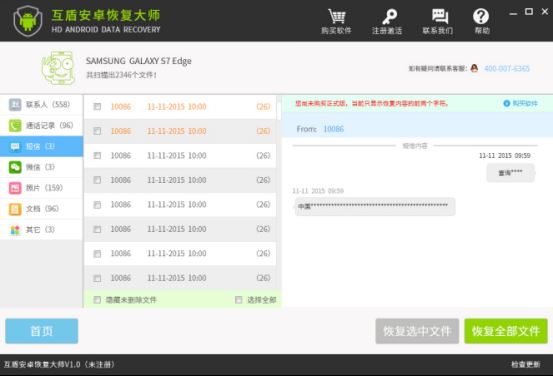553x376 pixels.
Task: Open the 通话记录 (96) category
Action: (x=42, y=125)
